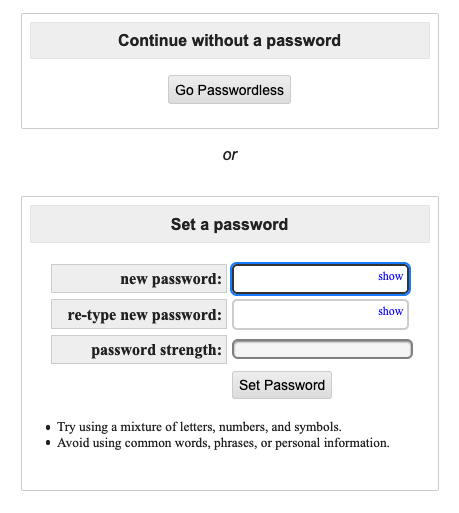Click the bullet before "Try using a mixture"
The image size is (459, 513).
pos(48,427)
